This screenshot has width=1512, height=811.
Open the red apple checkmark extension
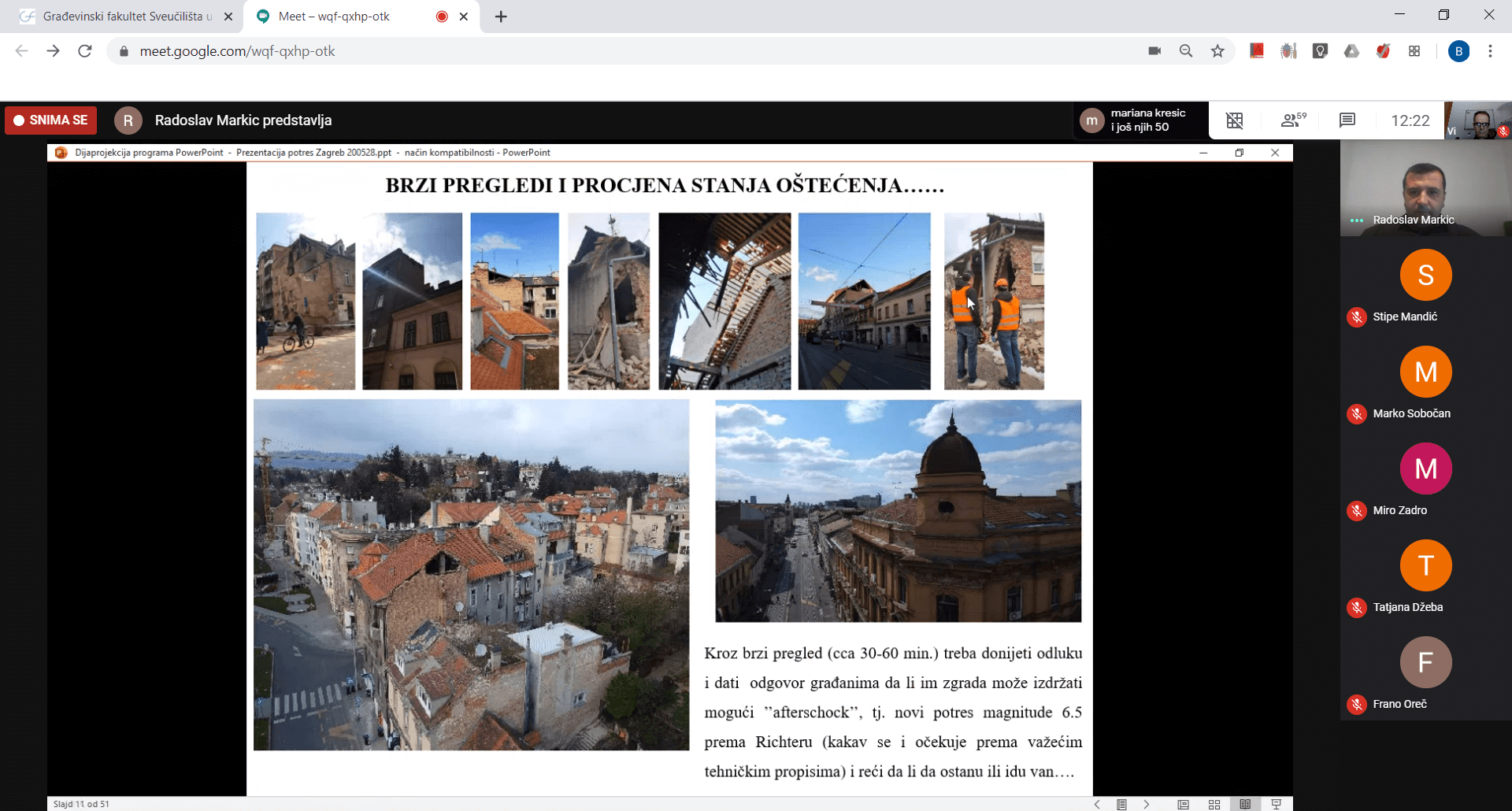pyautogui.click(x=1383, y=51)
